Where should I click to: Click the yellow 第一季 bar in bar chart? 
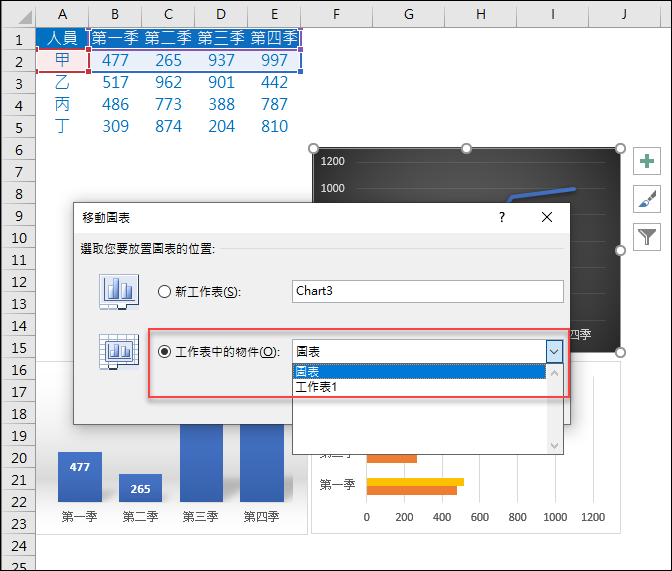[415, 482]
